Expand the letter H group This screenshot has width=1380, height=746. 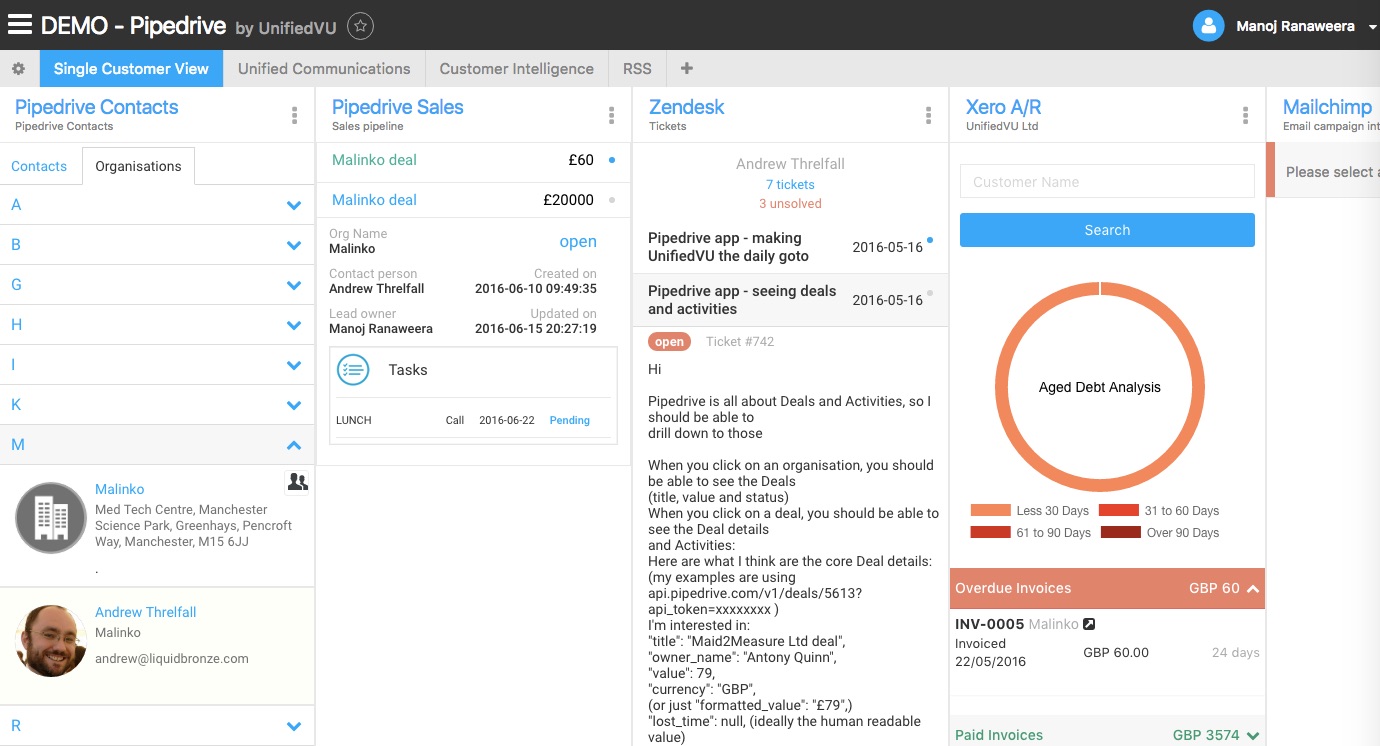pyautogui.click(x=157, y=325)
